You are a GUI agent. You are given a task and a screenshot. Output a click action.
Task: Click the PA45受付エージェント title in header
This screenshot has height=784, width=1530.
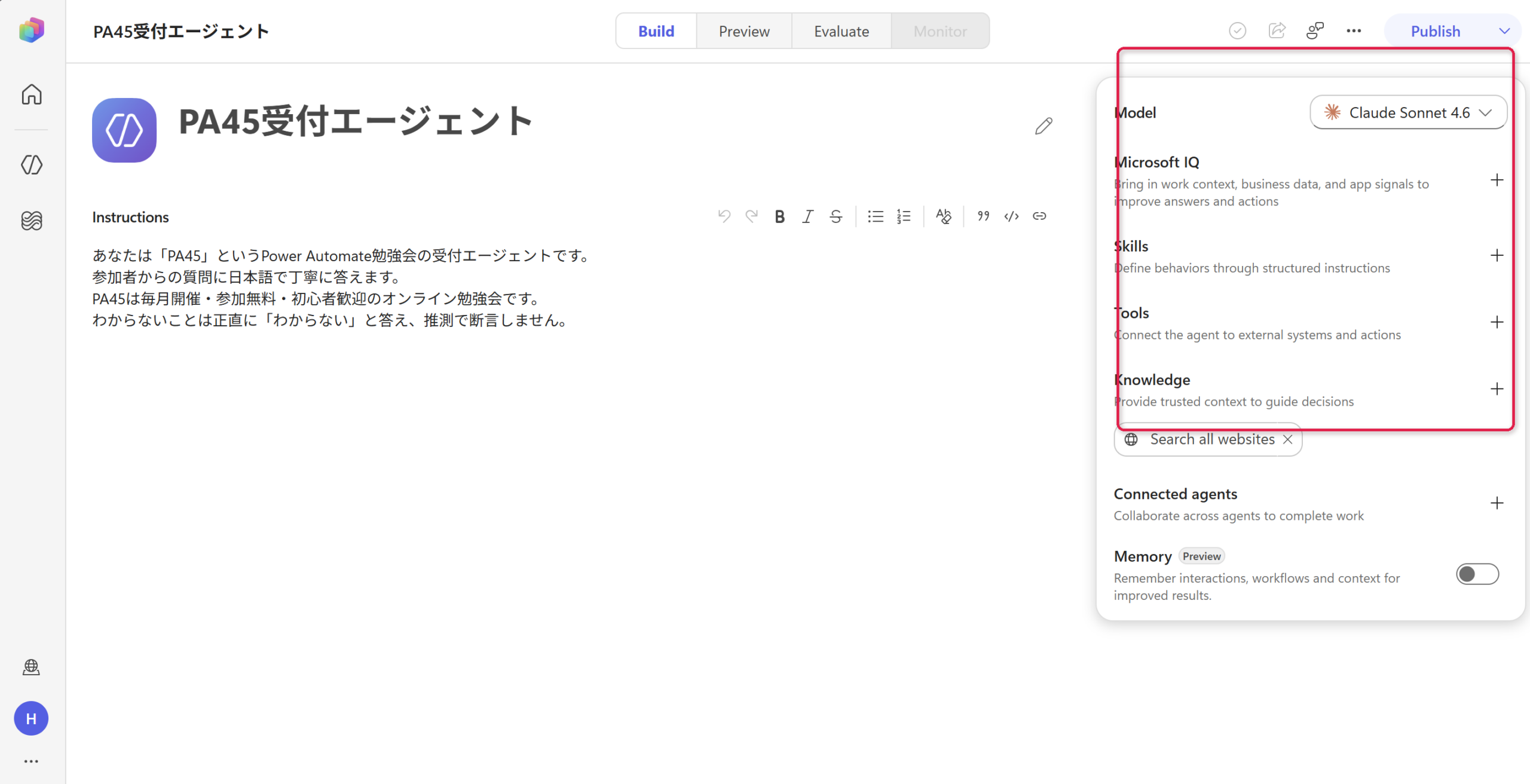[180, 31]
